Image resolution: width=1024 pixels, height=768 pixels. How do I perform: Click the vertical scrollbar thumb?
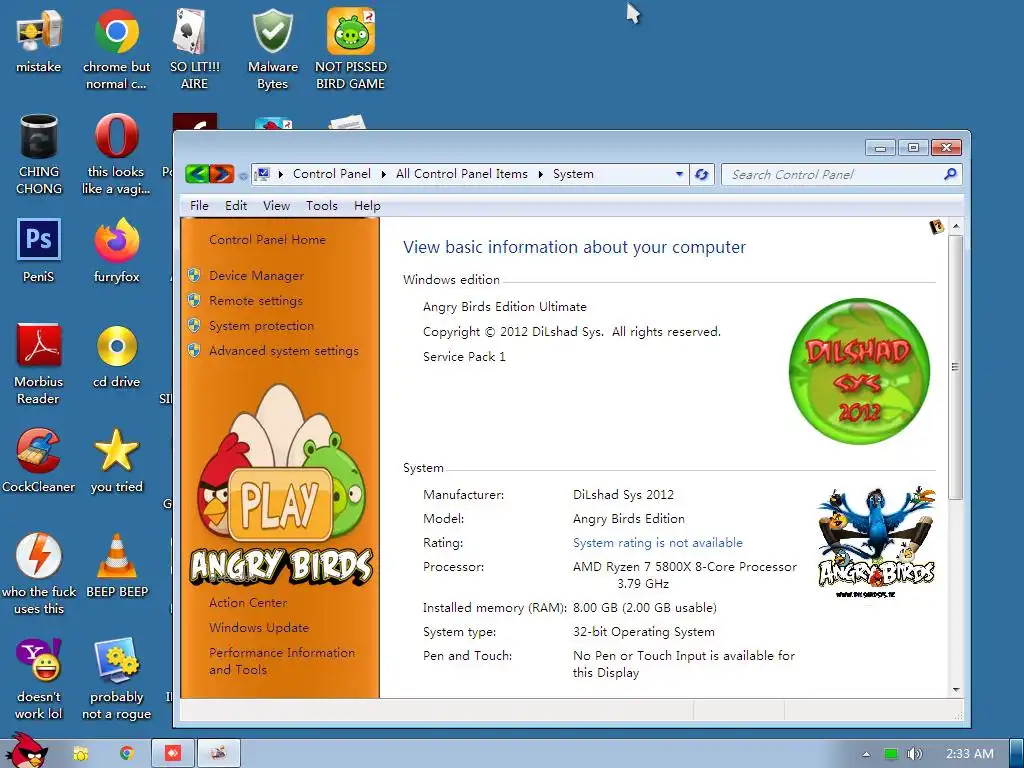(955, 367)
